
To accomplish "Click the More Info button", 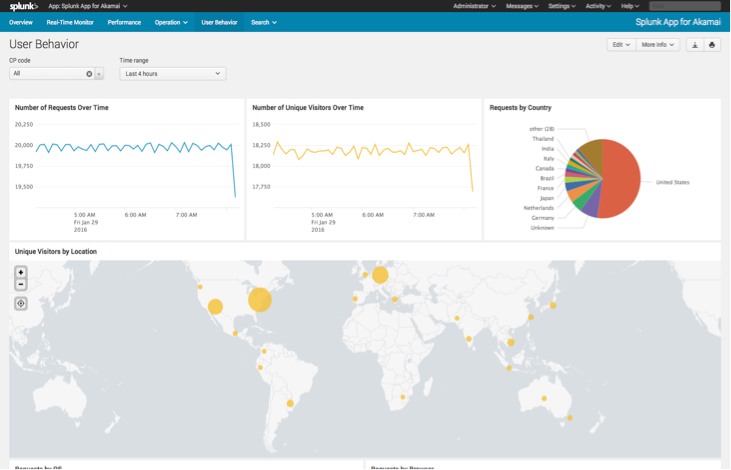I will pyautogui.click(x=657, y=45).
